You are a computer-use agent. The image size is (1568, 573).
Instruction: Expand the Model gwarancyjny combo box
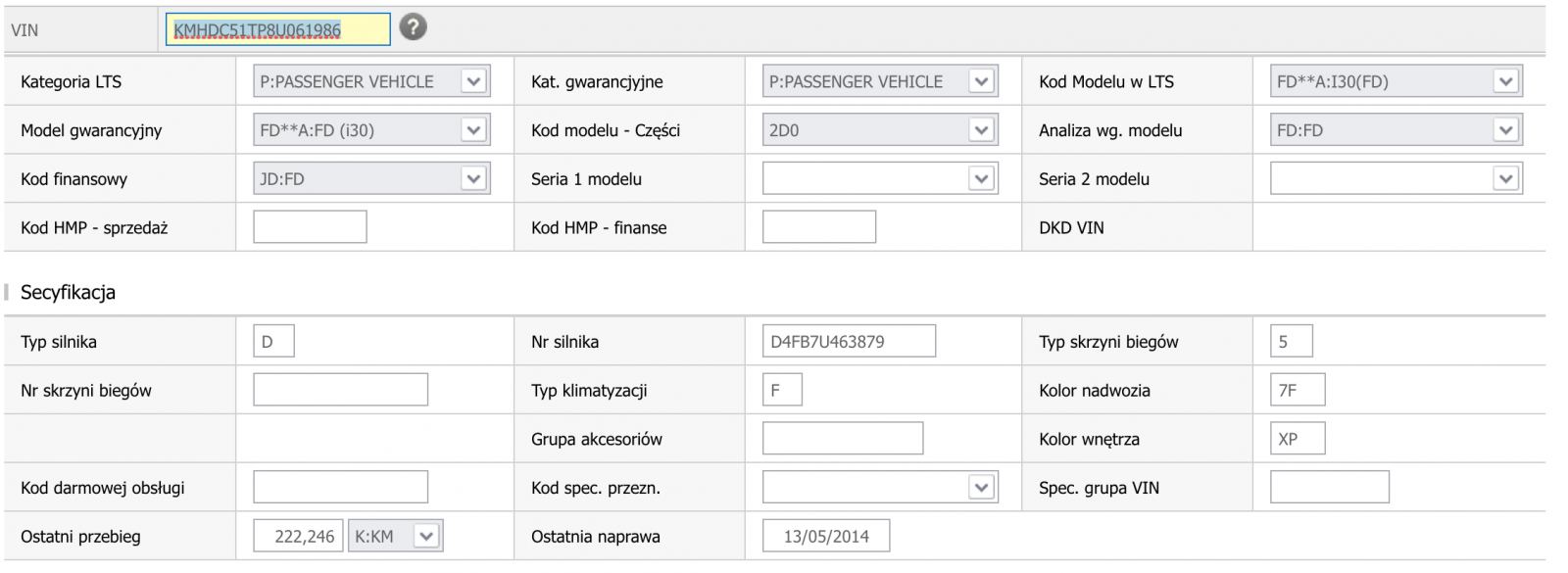(x=371, y=130)
